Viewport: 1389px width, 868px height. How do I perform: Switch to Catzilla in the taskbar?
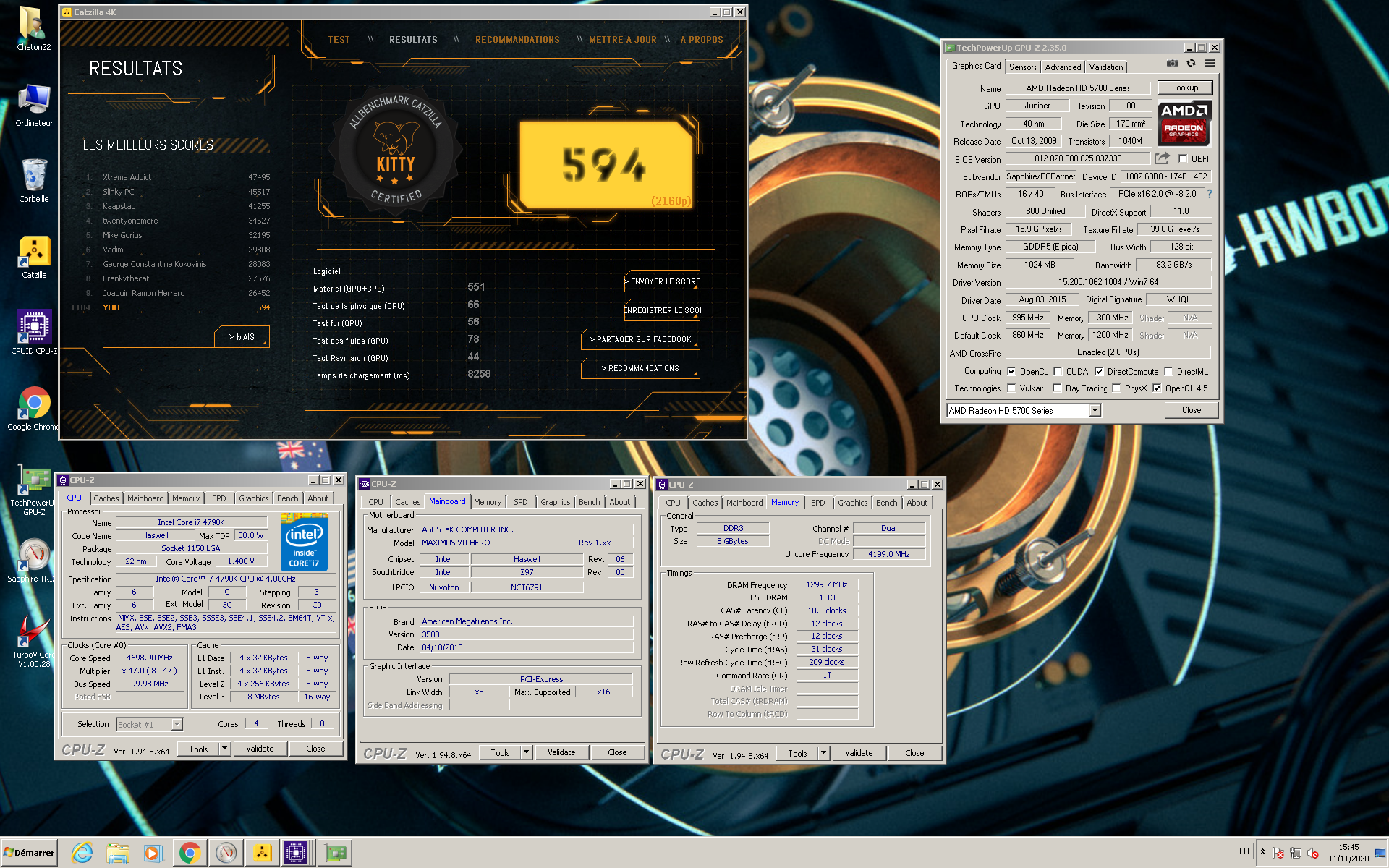click(x=262, y=853)
